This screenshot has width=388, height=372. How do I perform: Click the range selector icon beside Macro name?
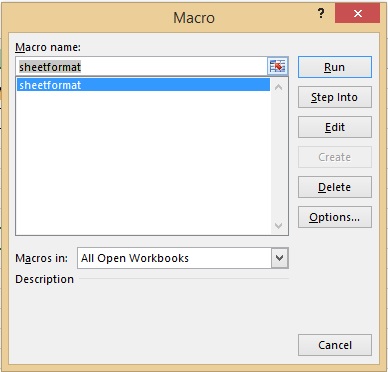277,66
